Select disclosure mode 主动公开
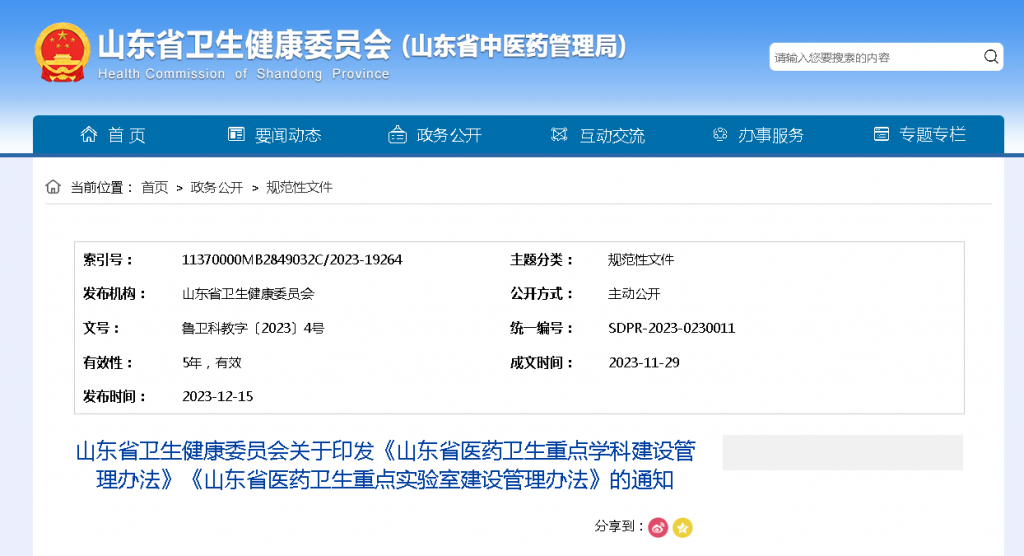Image resolution: width=1024 pixels, height=556 pixels. pos(634,294)
